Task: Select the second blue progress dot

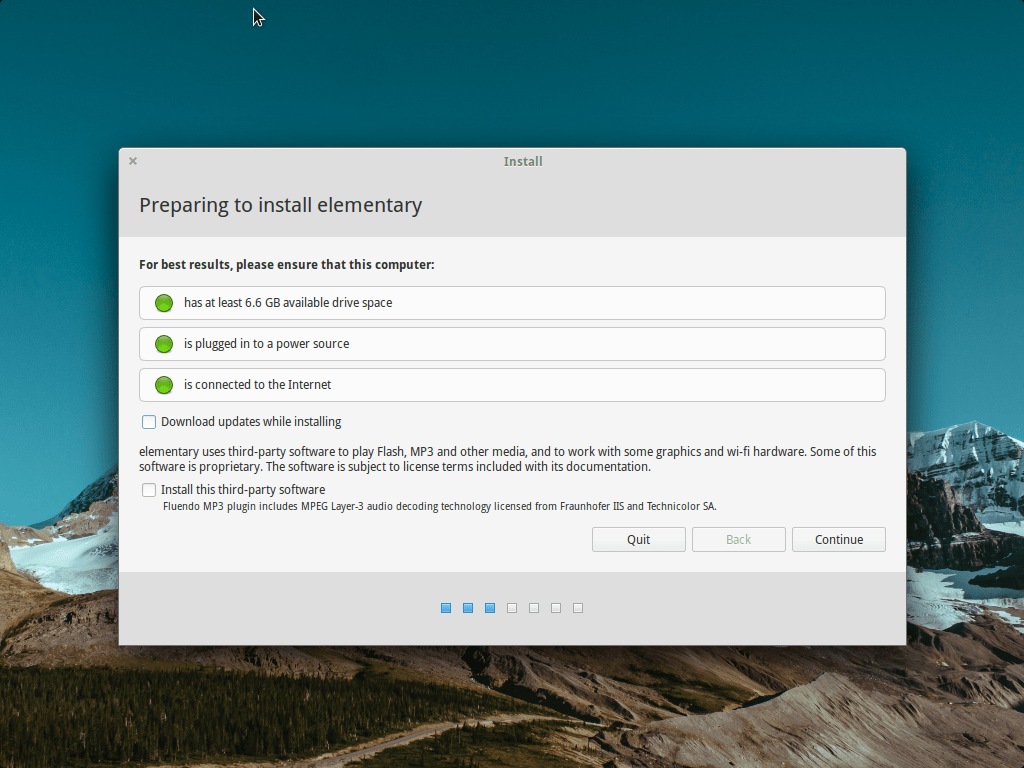Action: point(467,607)
